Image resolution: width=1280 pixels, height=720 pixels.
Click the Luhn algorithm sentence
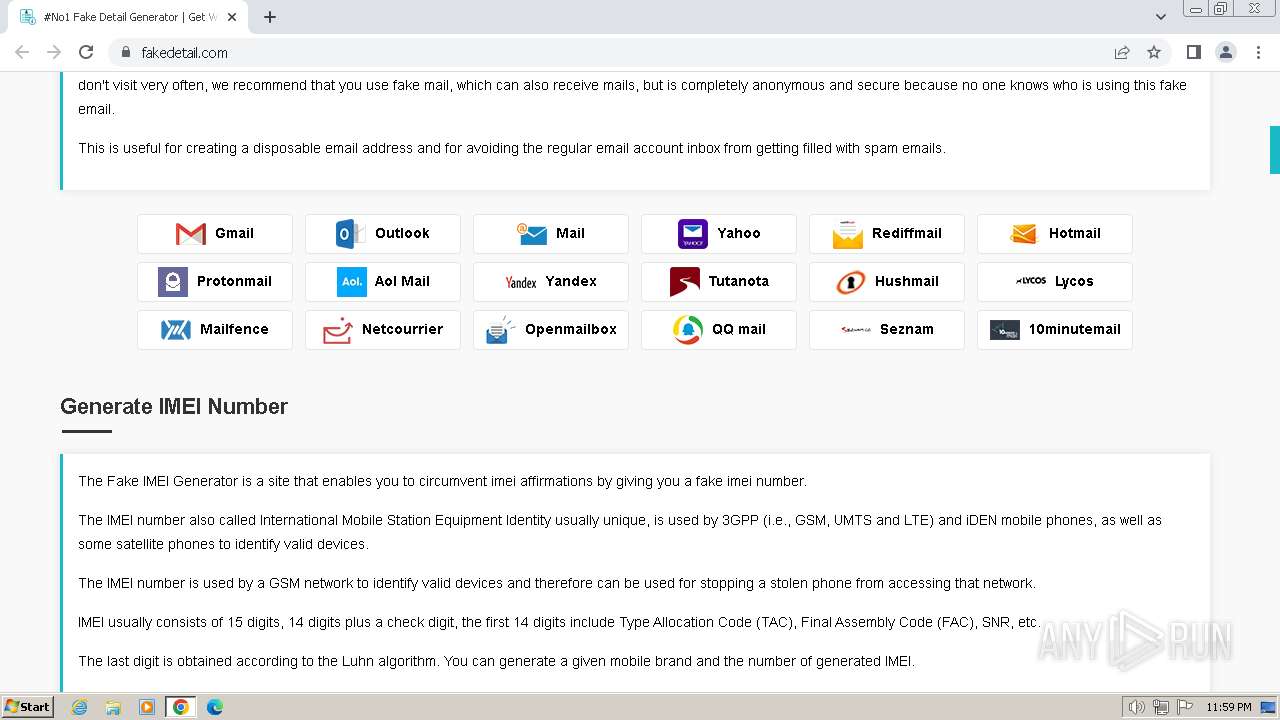pos(496,661)
